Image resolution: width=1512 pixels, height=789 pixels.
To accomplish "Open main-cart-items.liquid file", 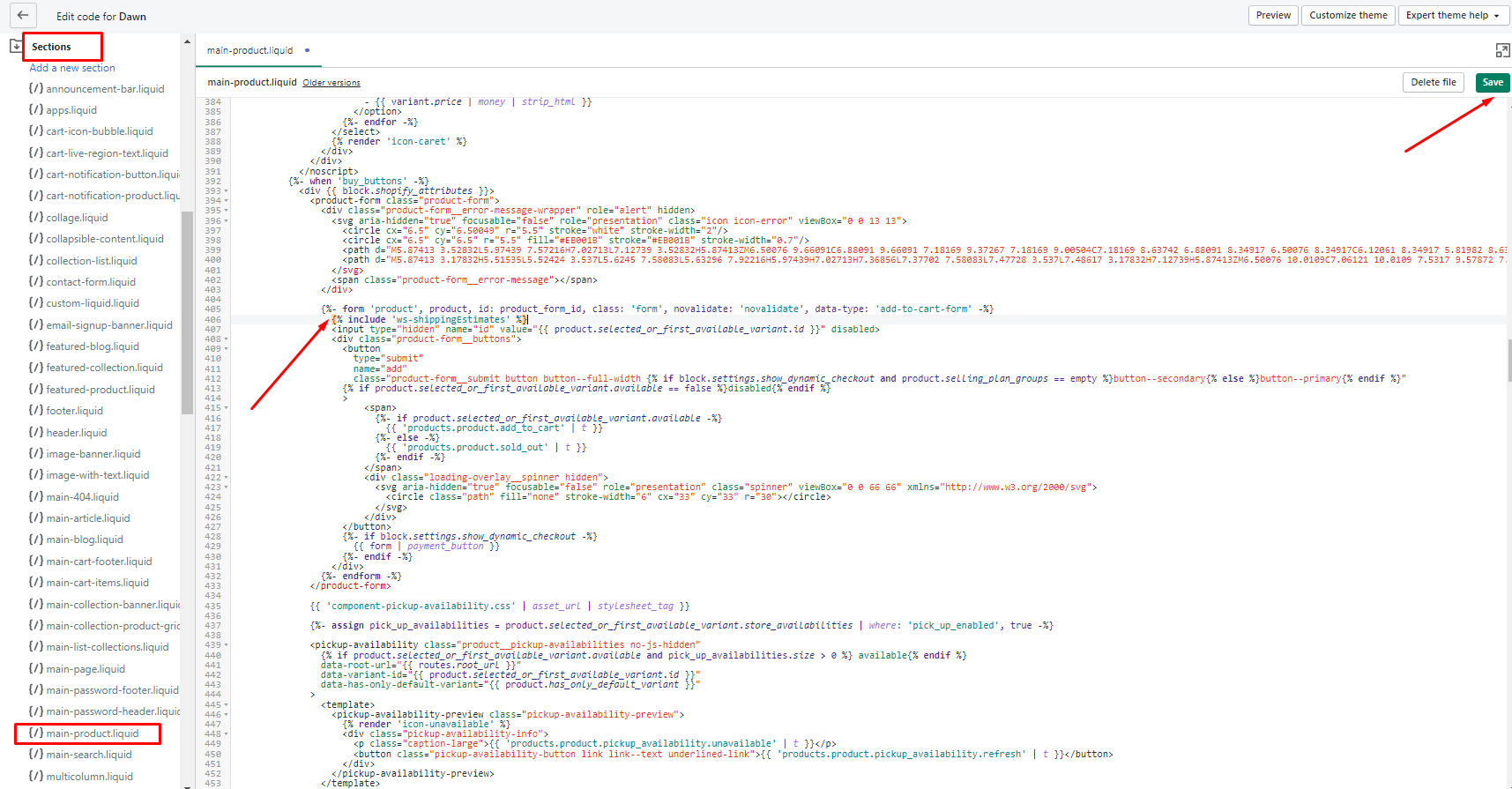I will (98, 583).
